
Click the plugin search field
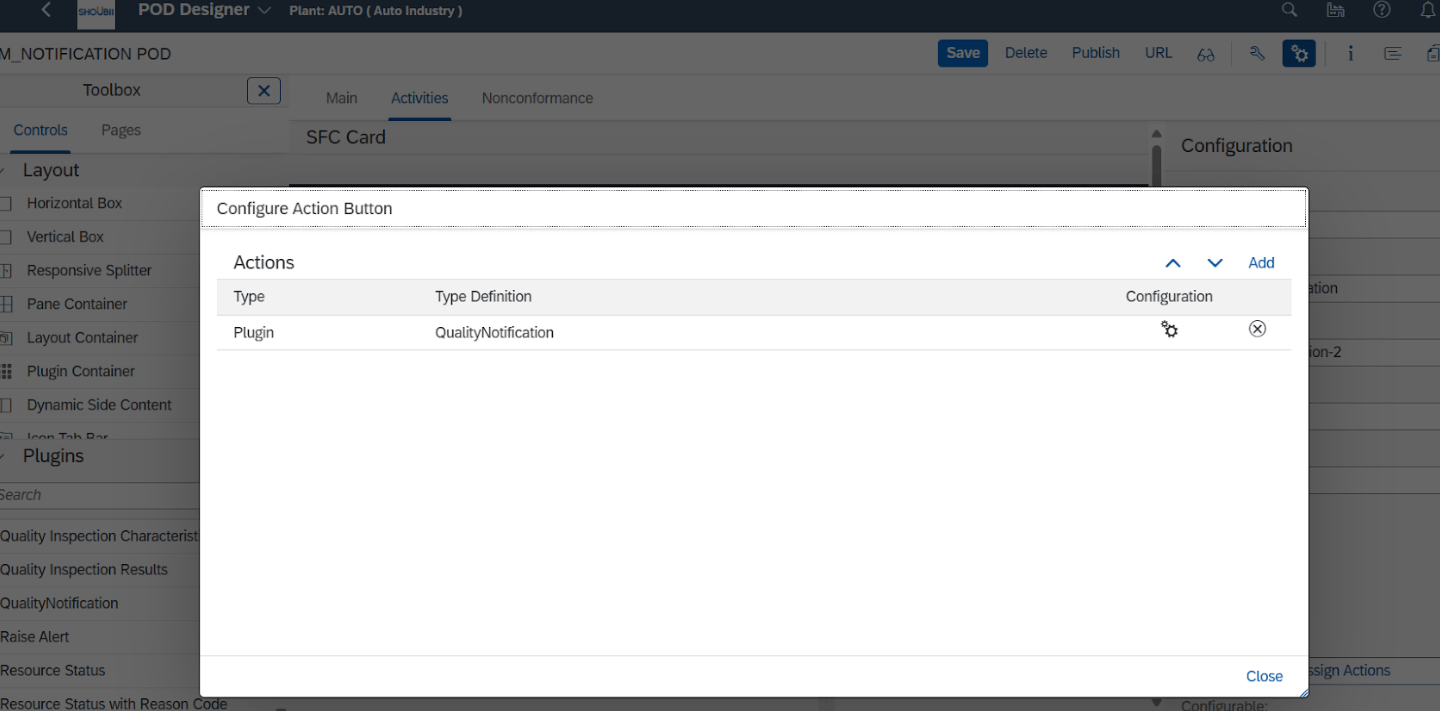100,494
